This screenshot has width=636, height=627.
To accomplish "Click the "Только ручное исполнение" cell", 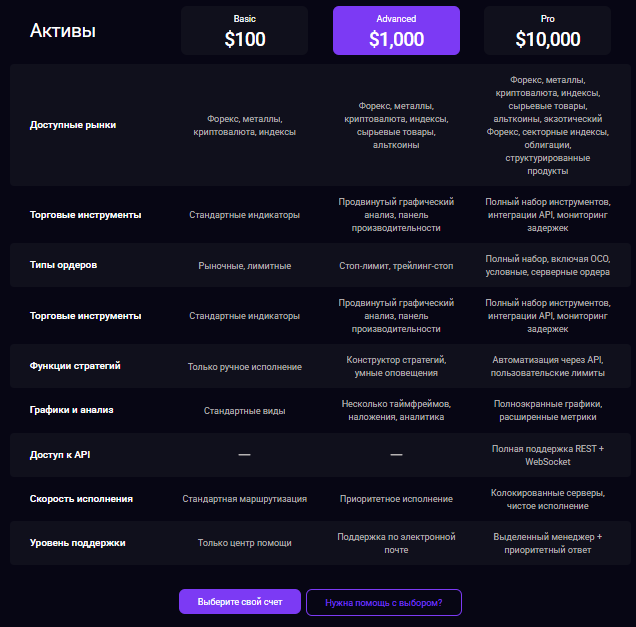I will (x=245, y=367).
